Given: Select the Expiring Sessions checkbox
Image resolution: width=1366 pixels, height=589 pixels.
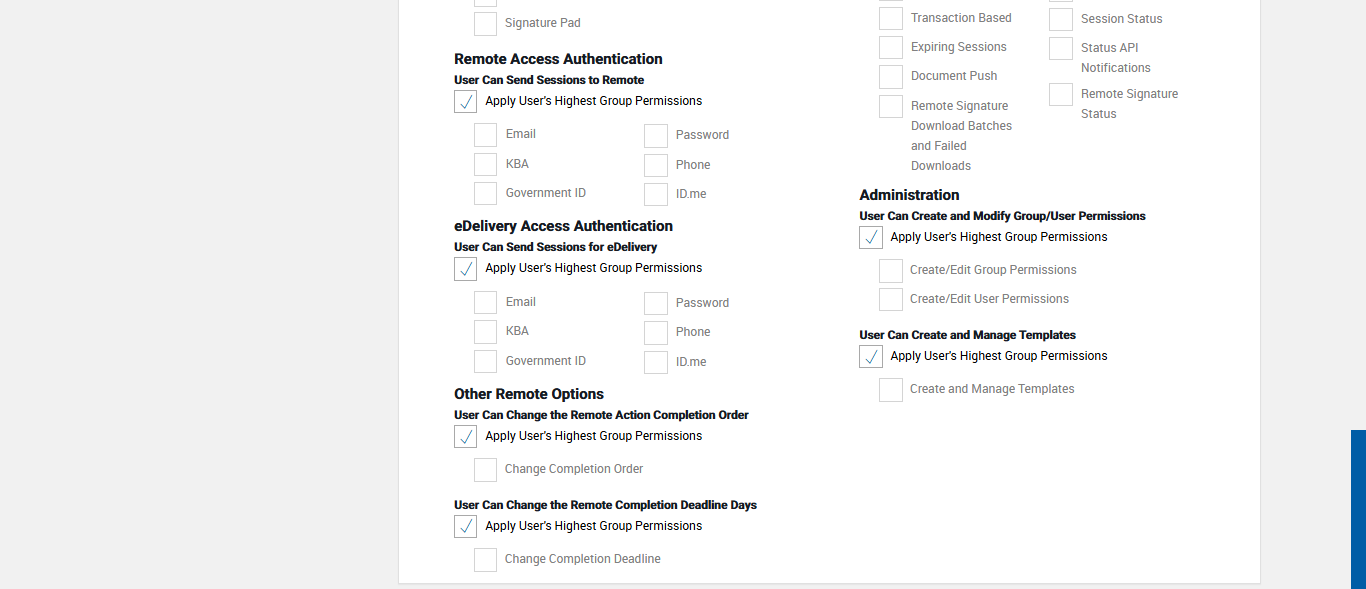Looking at the screenshot, I should coord(891,48).
